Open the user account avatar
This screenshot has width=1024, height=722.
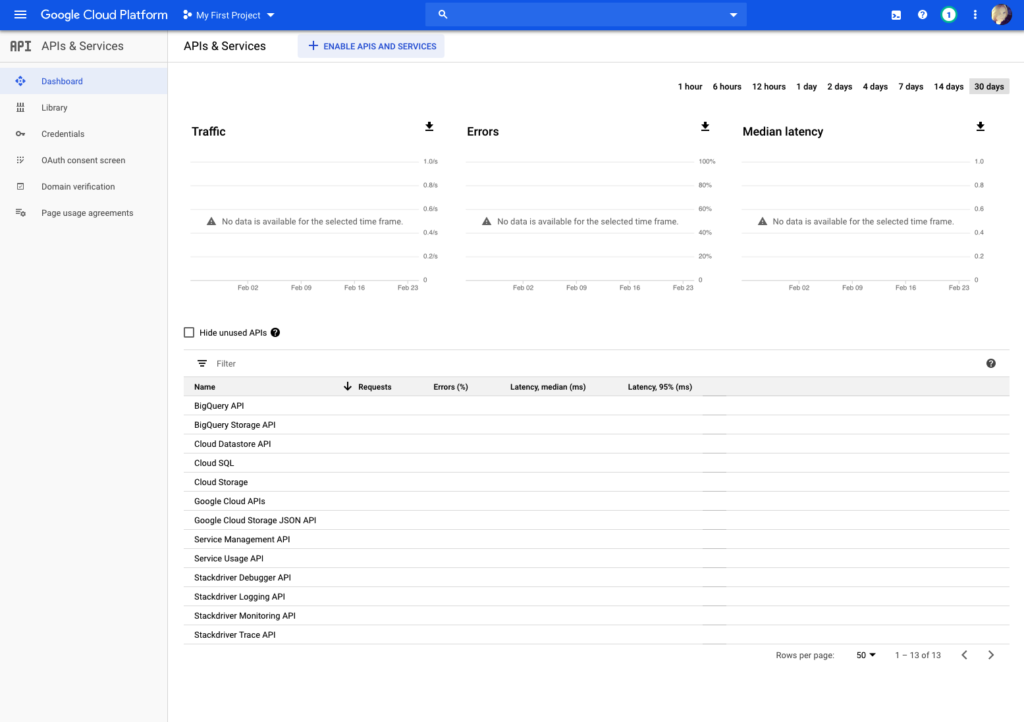(1000, 14)
